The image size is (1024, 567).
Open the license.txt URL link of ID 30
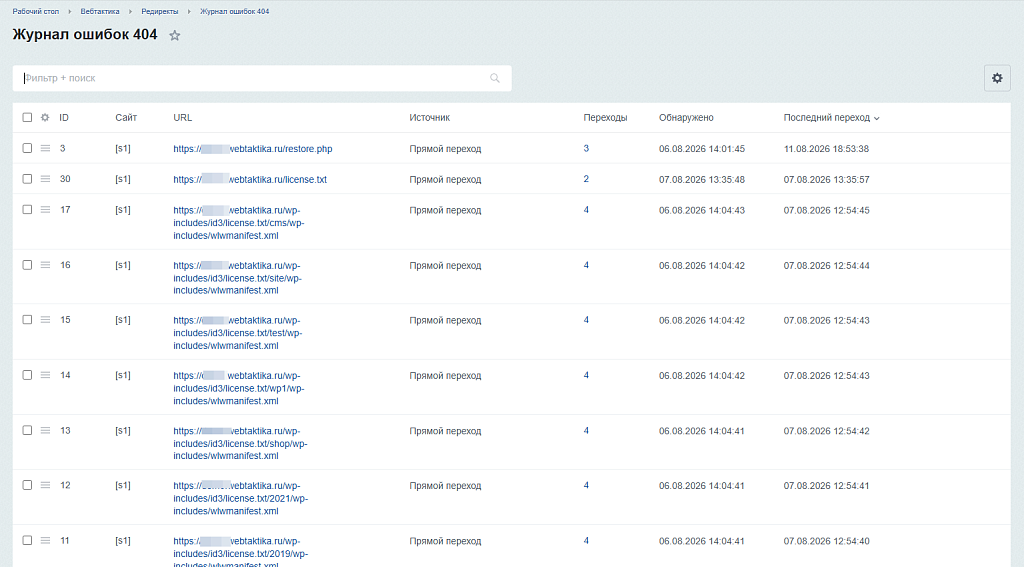[250, 180]
